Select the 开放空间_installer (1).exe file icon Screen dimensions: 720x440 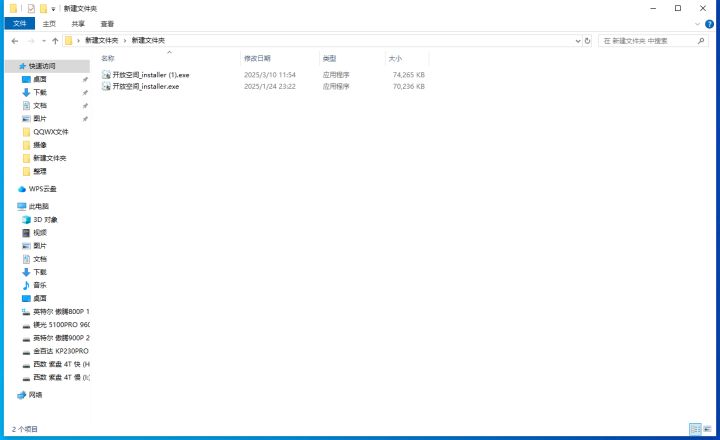click(106, 74)
